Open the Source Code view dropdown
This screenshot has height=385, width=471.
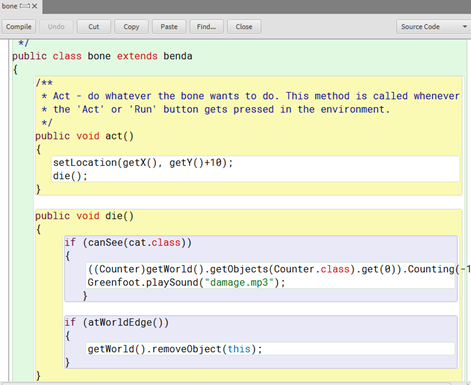click(433, 27)
